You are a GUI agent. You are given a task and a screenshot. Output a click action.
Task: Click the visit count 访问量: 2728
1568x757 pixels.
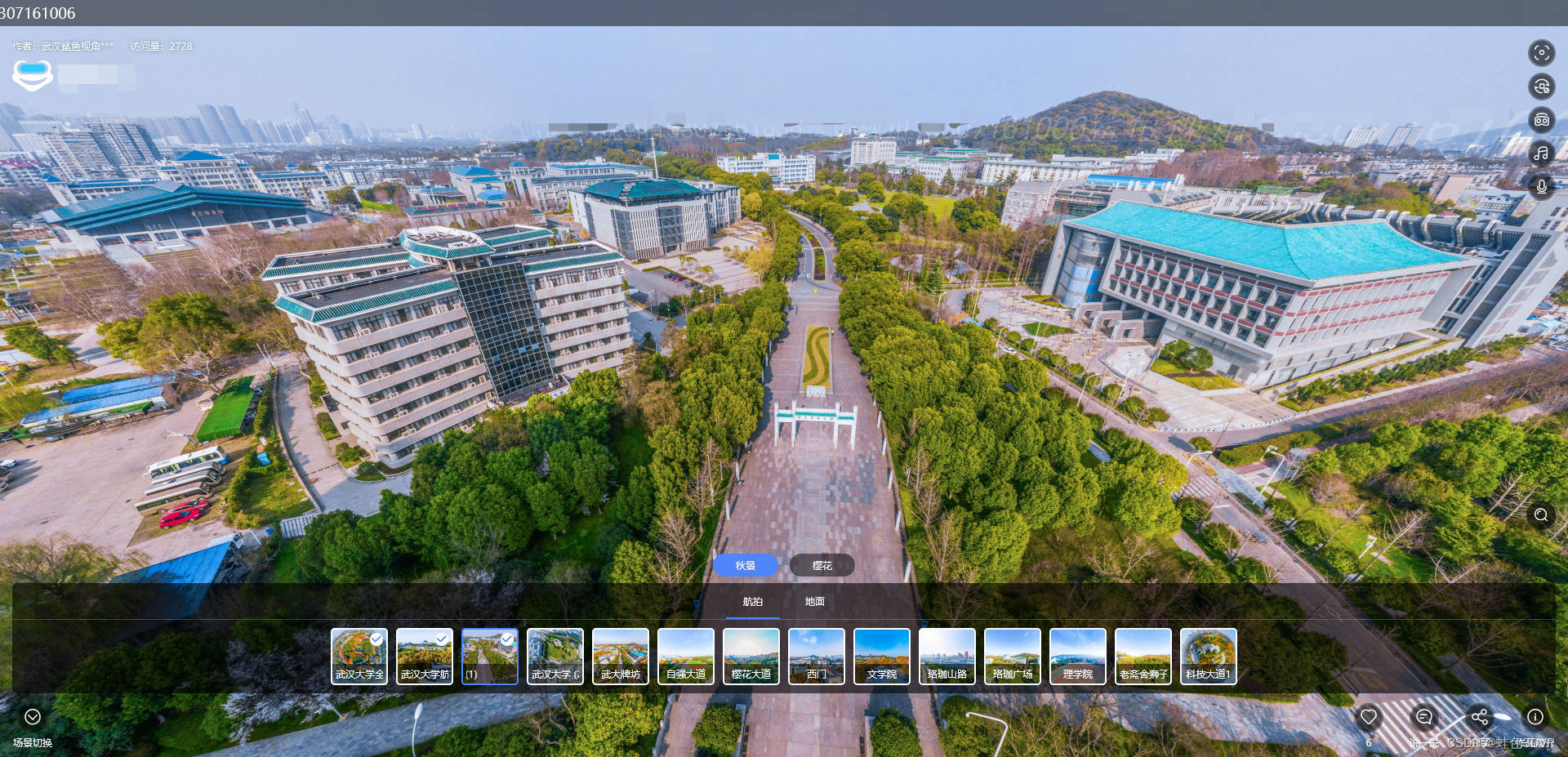click(161, 47)
